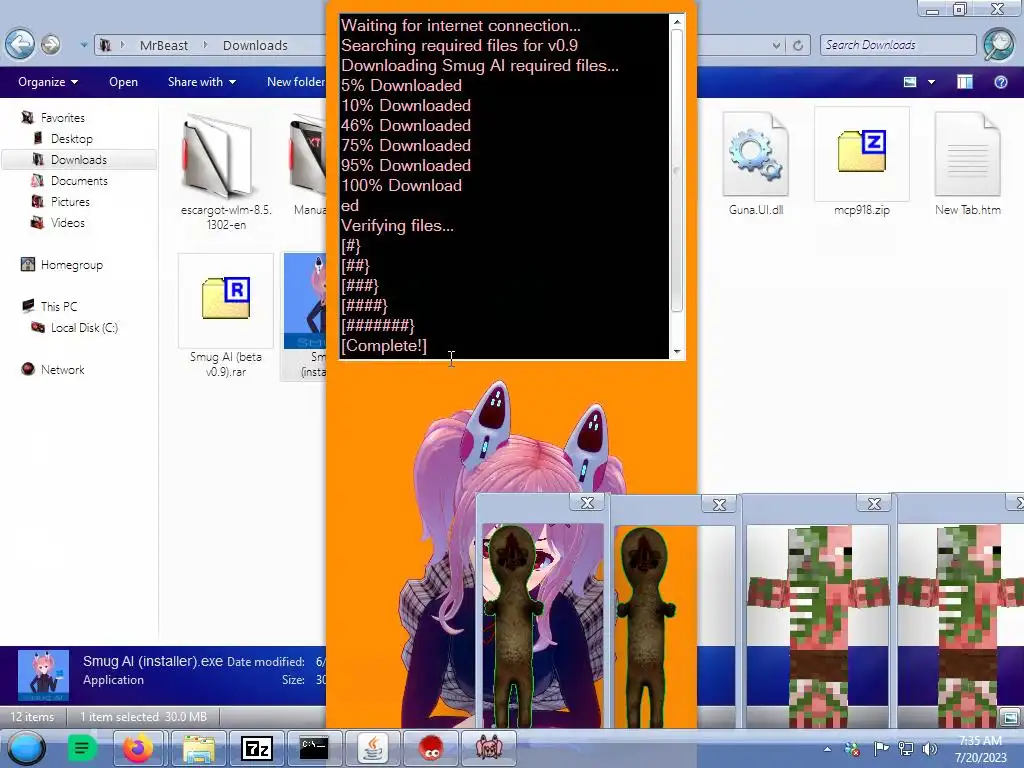Open the Organize menu
The height and width of the screenshot is (768, 1024).
coord(48,82)
